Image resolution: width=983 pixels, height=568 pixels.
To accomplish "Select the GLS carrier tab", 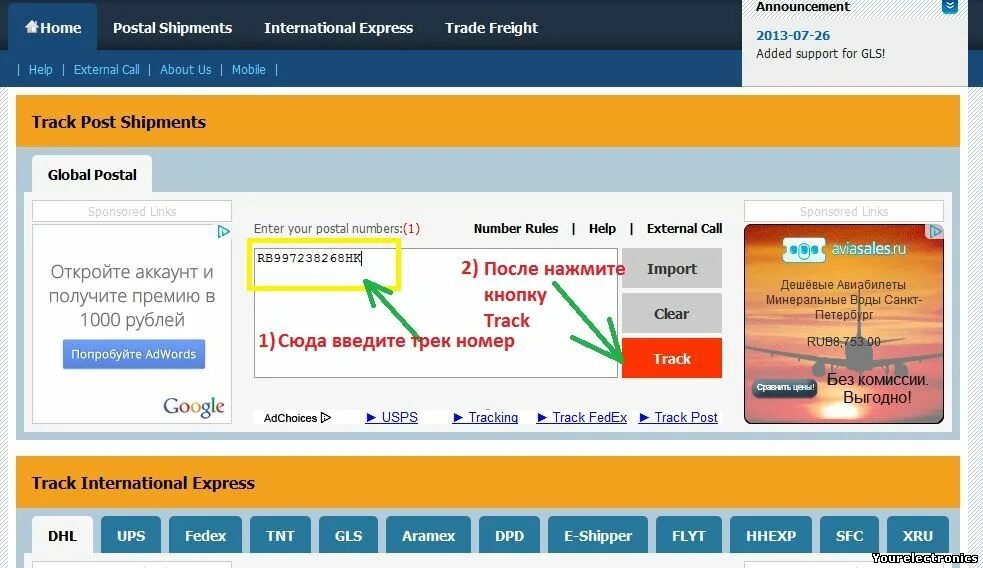I will 349,536.
